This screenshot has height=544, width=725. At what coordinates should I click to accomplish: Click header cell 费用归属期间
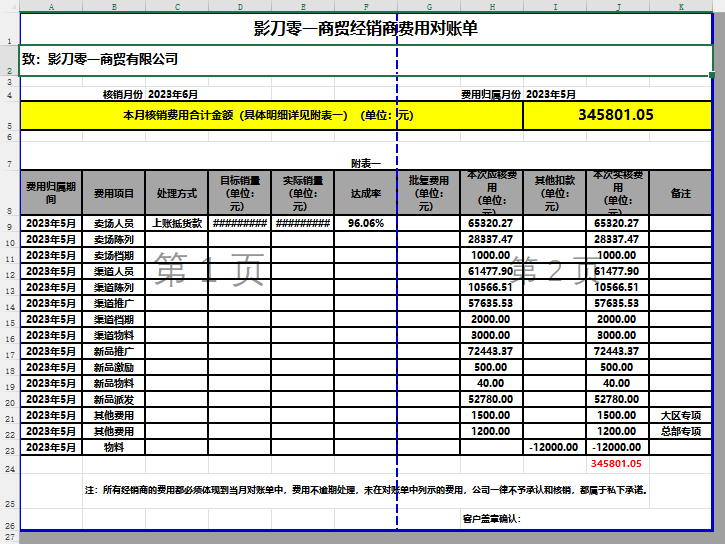(x=51, y=193)
